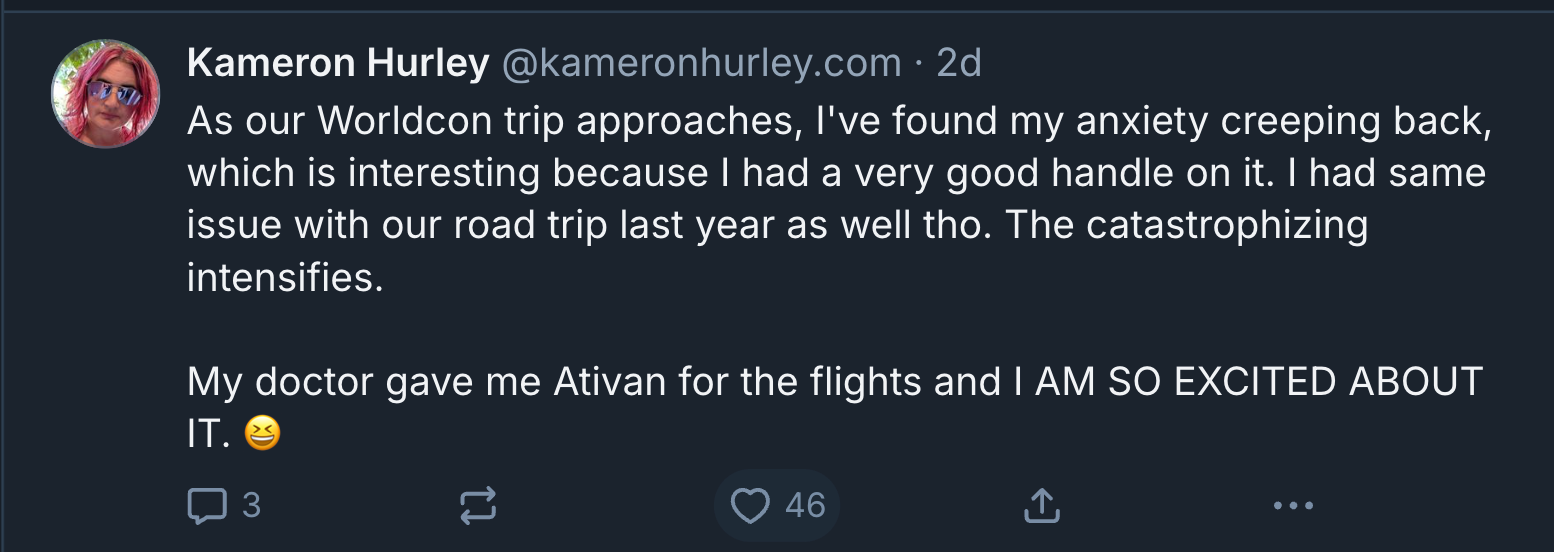
Task: Open the share icon for this post
Action: [1040, 505]
